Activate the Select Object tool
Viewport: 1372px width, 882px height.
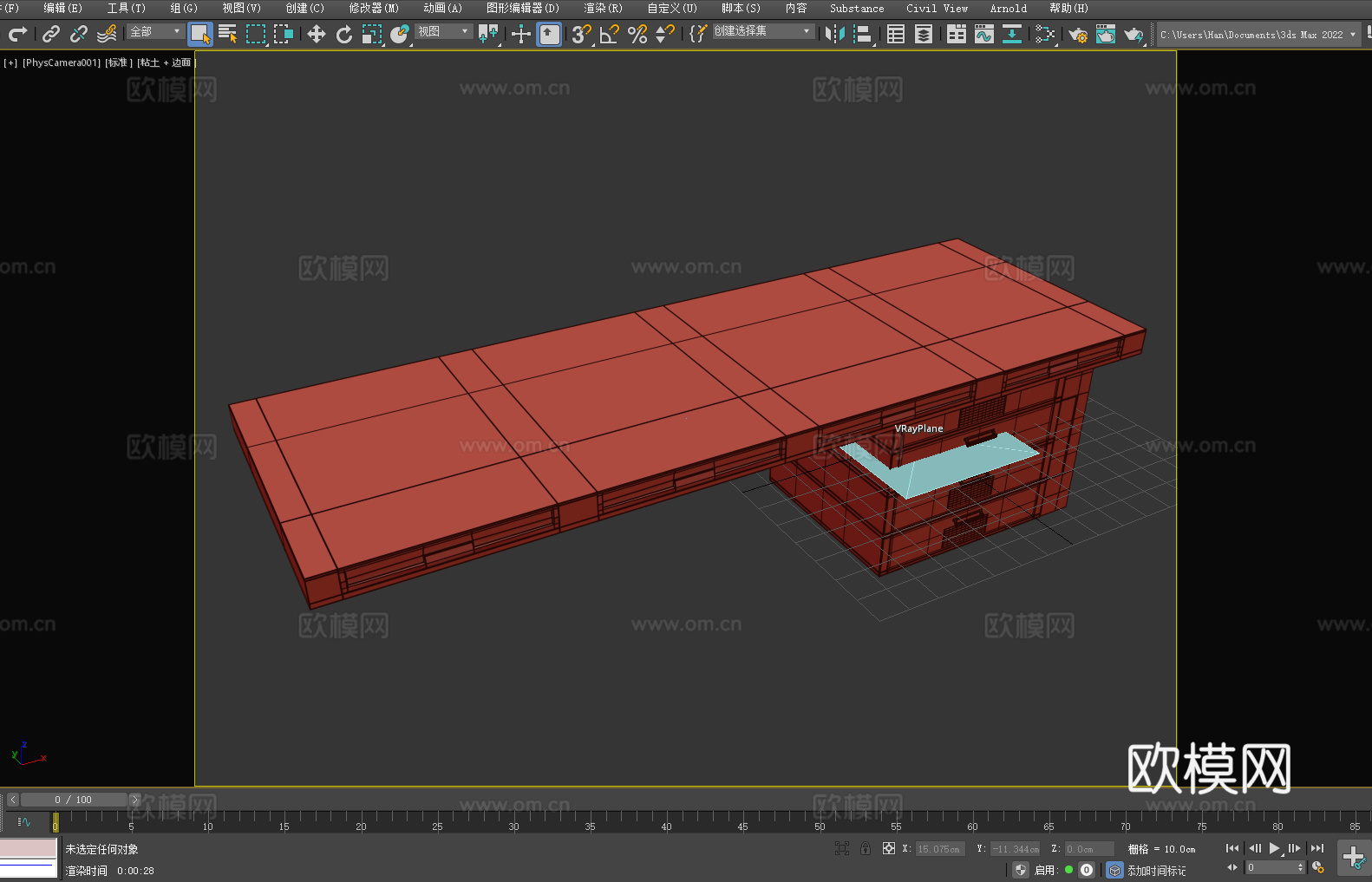[200, 34]
